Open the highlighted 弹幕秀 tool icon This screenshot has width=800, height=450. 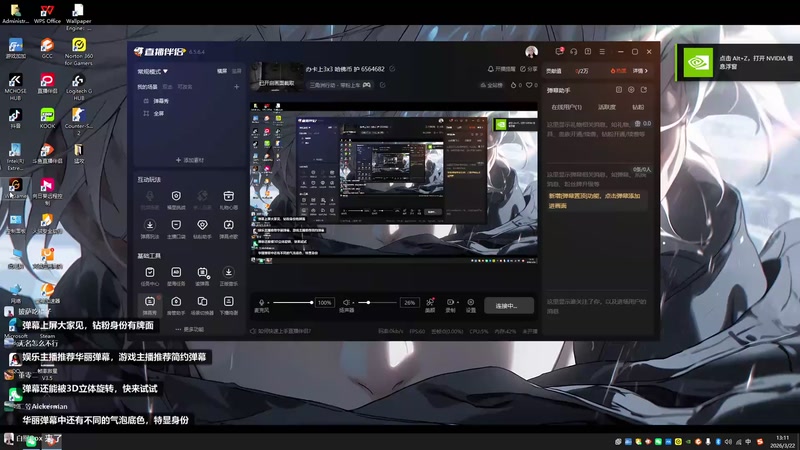tap(149, 305)
